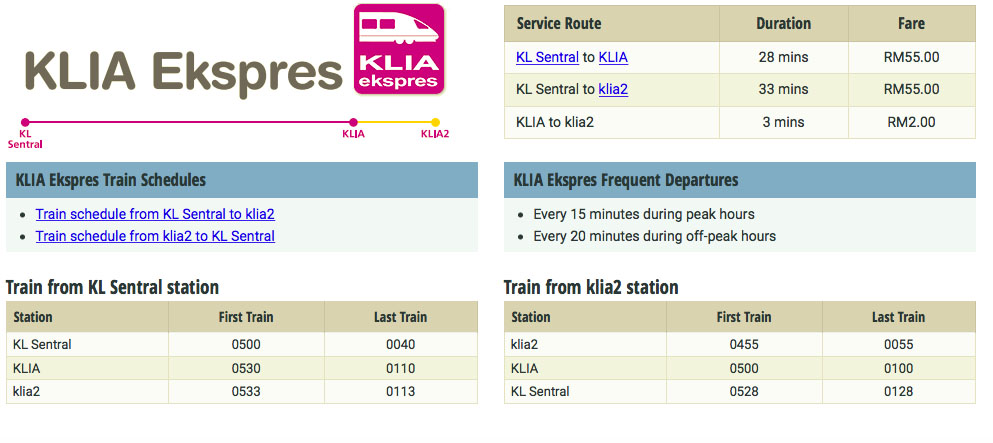
Task: Select first train time 0500 for KL Sentral
Action: (246, 344)
